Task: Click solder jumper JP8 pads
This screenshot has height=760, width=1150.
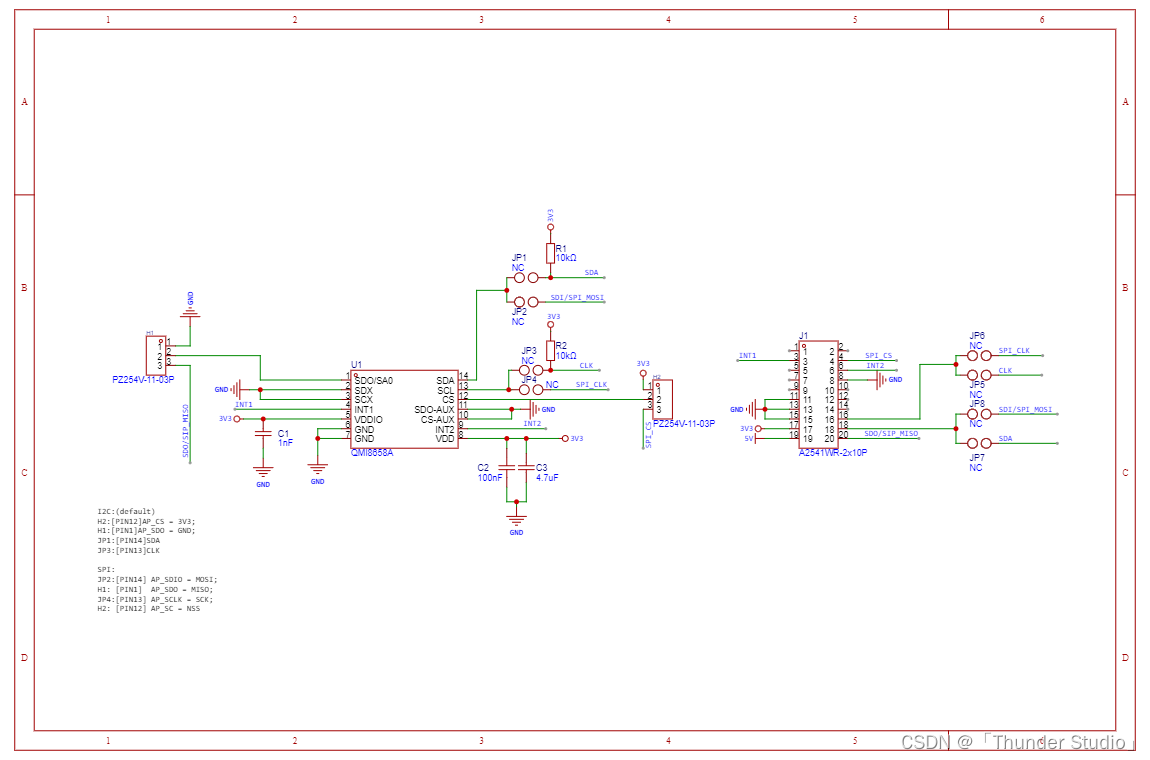Action: [979, 414]
